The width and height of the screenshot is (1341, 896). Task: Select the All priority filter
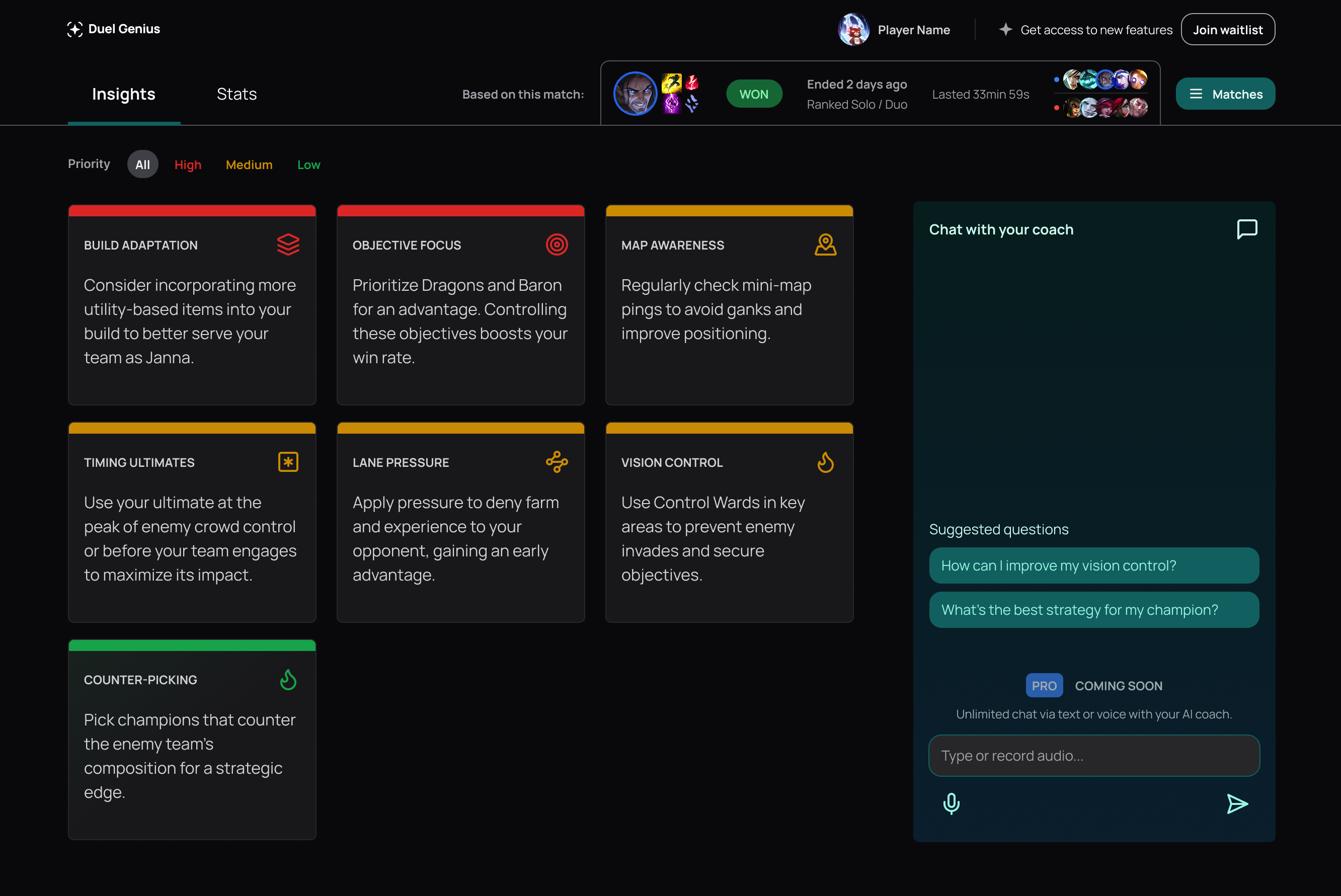tap(142, 164)
